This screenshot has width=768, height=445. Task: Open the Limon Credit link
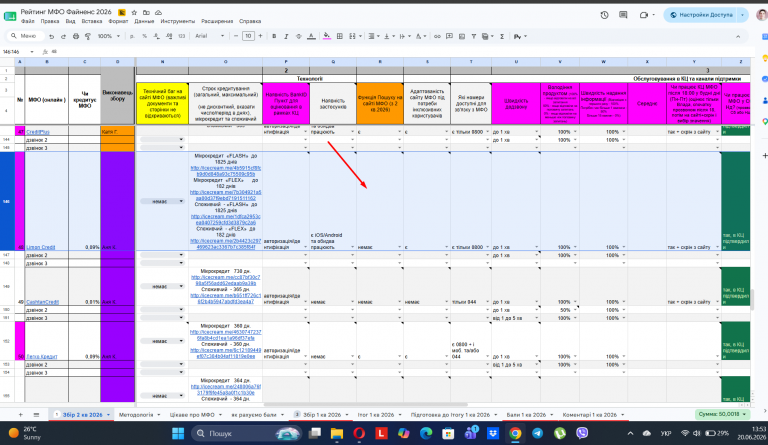41,247
